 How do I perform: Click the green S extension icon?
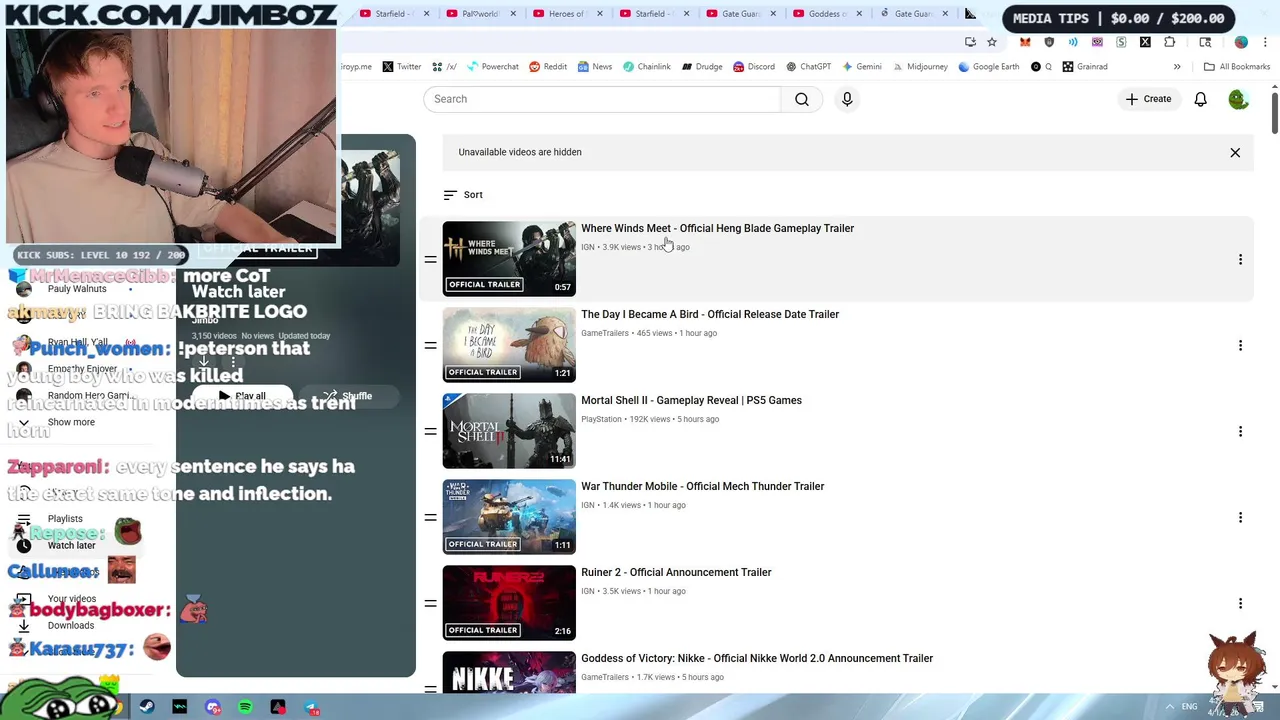1121,42
